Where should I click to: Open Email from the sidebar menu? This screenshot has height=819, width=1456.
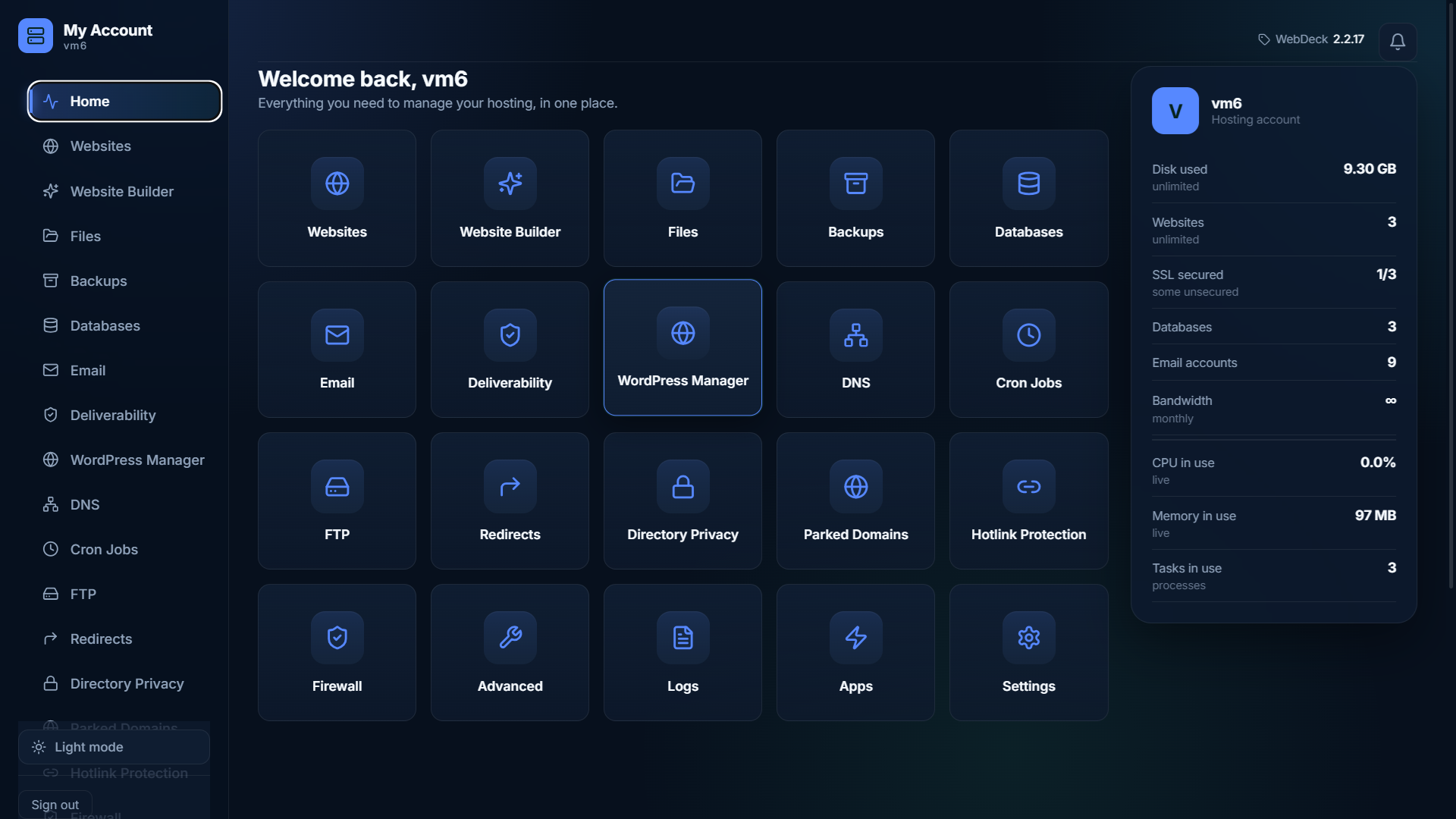(x=125, y=370)
